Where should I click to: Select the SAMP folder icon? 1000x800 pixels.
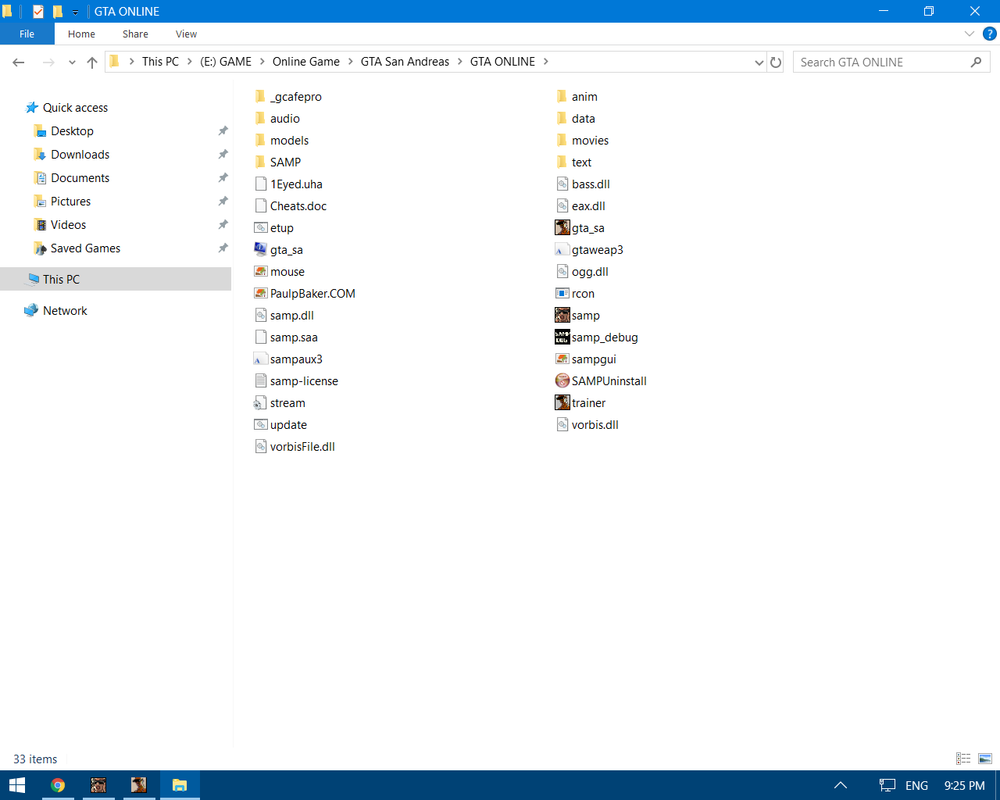pos(260,162)
